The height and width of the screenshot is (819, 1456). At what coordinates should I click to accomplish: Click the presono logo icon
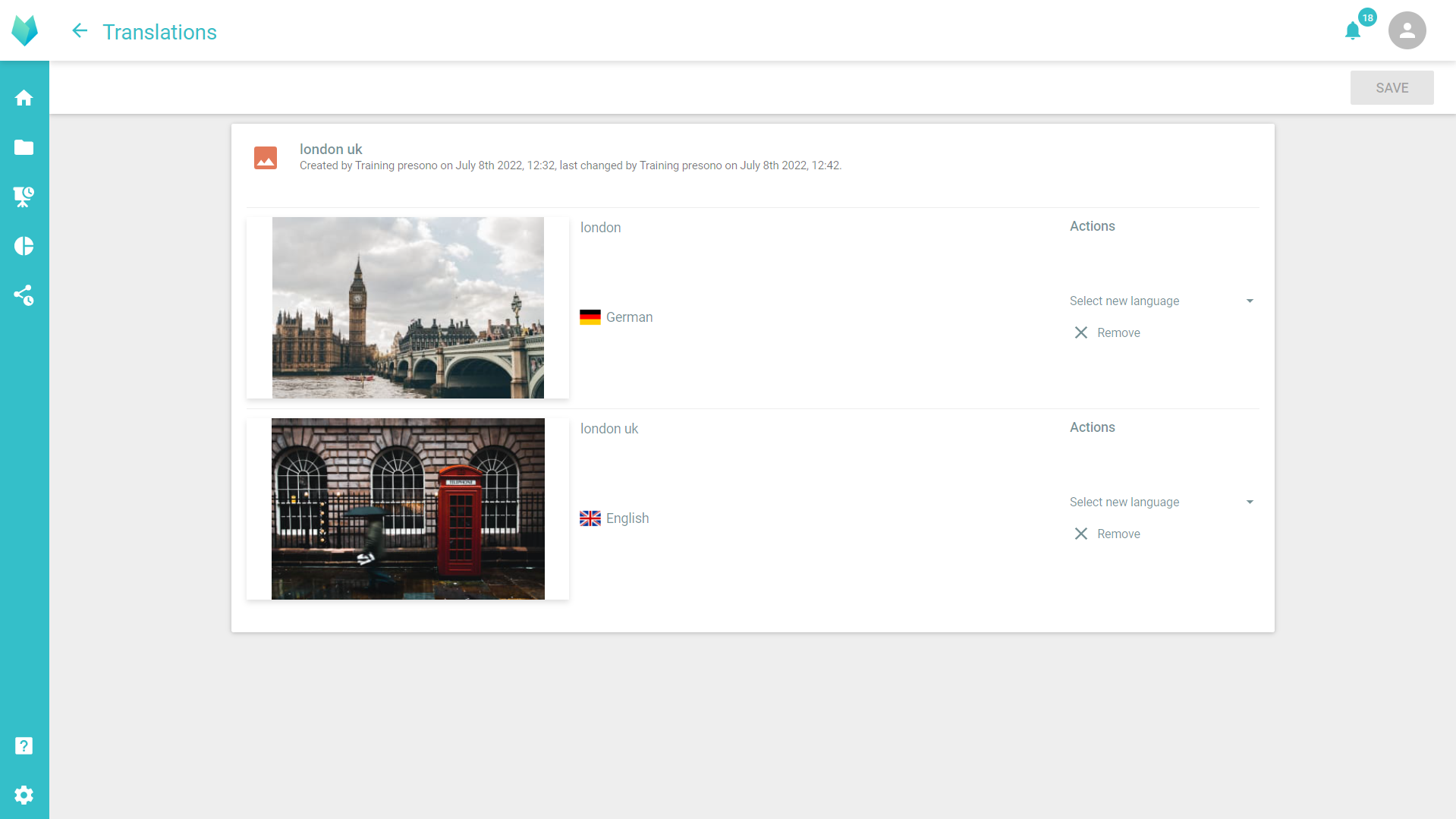tap(24, 30)
